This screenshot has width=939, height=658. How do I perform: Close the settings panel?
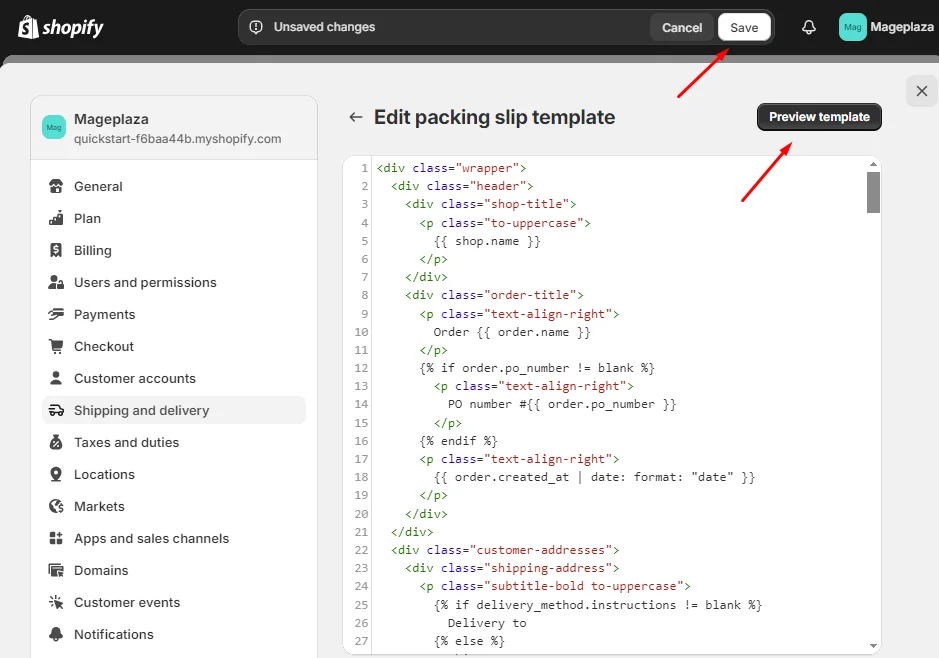click(921, 90)
